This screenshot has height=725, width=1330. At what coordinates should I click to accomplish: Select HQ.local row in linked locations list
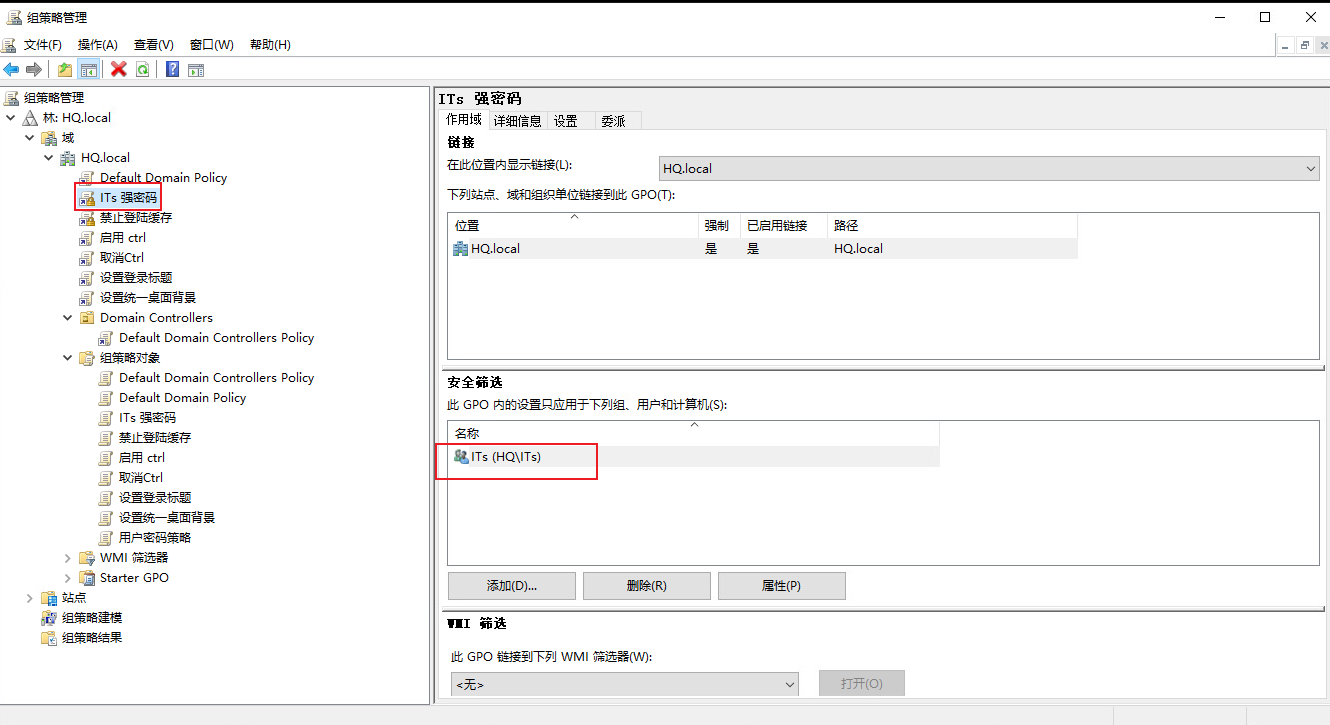click(x=762, y=249)
